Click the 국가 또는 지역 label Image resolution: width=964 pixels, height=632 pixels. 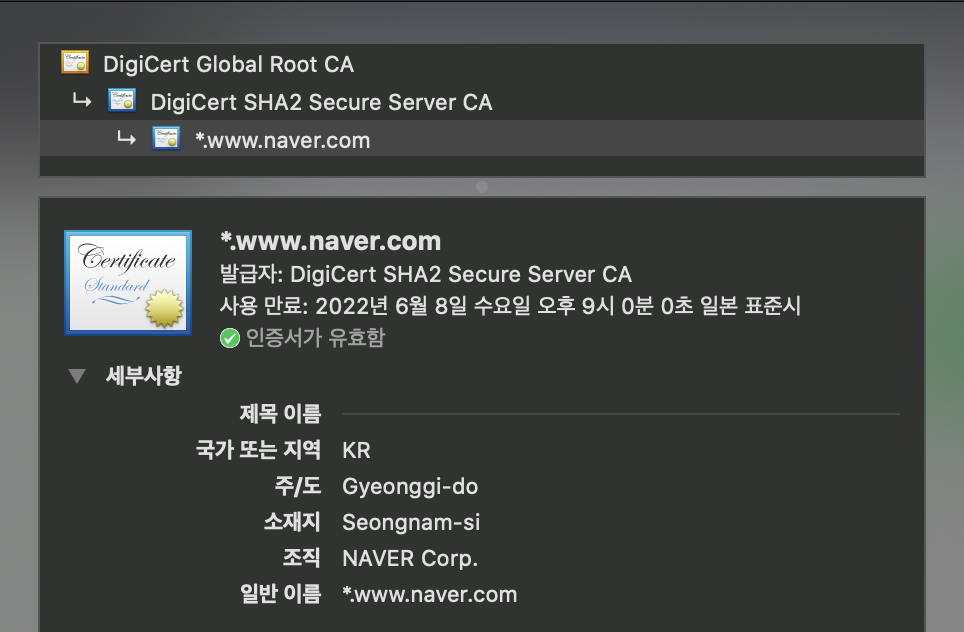coord(258,450)
